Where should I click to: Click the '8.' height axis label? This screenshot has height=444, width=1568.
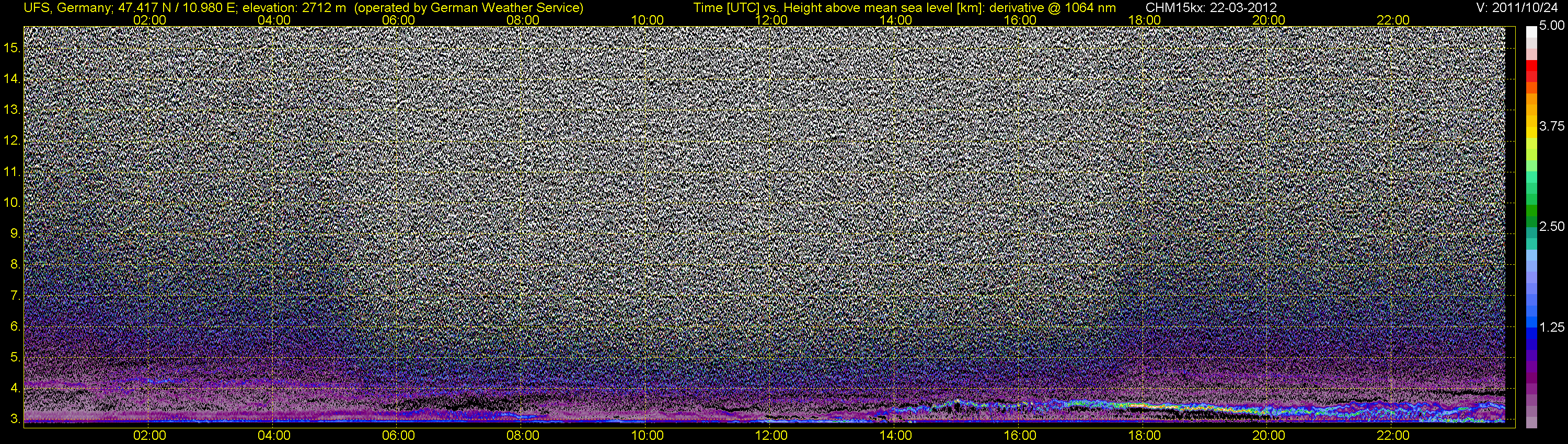pos(15,265)
